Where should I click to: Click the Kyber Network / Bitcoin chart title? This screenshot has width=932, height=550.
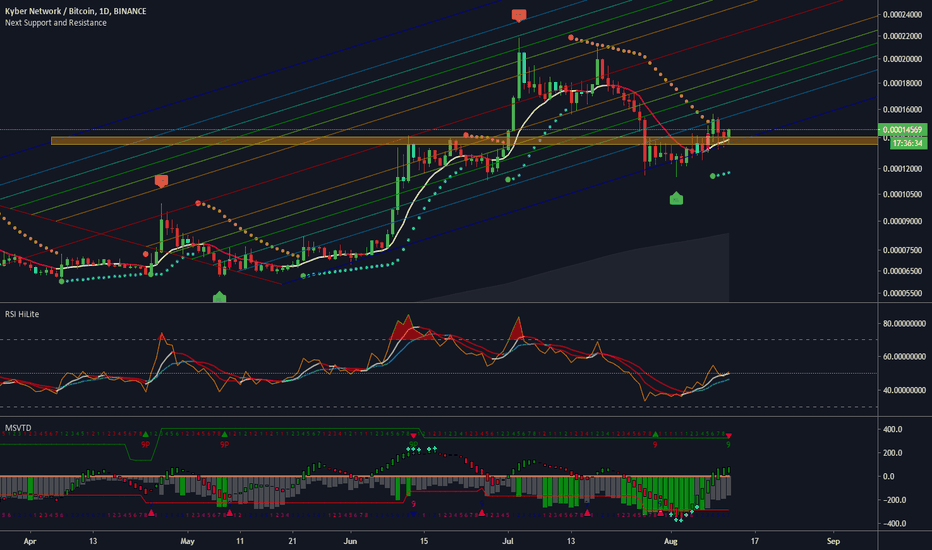coord(75,11)
